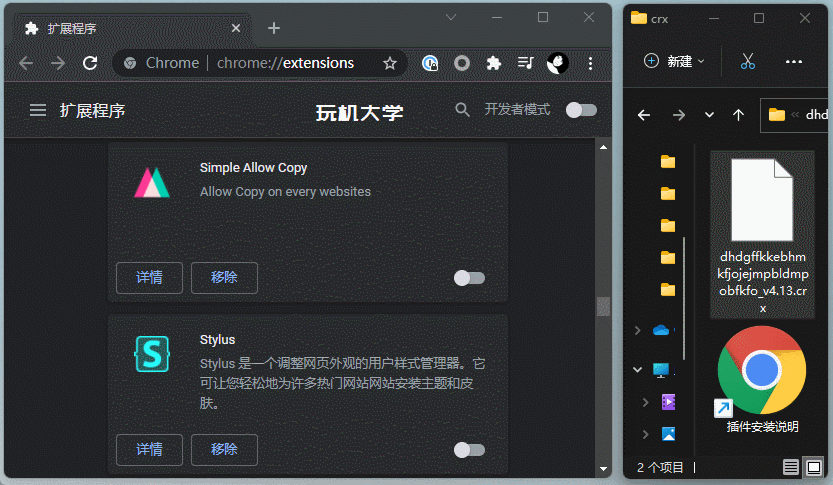Screen dimensions: 833x485
Task: Click the grey circle extension icon in toolbar
Action: coord(462,63)
